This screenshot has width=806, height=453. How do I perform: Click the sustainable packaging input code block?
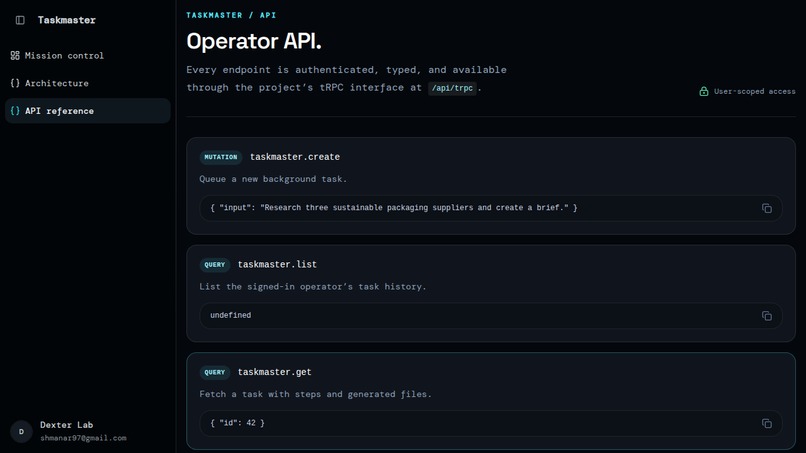tap(491, 208)
